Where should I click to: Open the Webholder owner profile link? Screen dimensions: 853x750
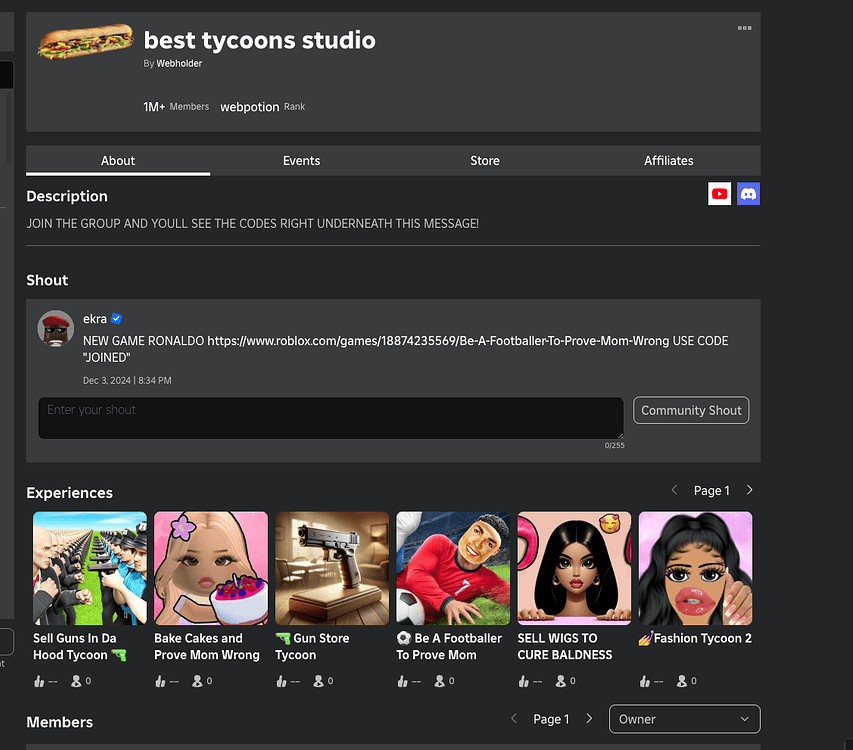(x=179, y=63)
